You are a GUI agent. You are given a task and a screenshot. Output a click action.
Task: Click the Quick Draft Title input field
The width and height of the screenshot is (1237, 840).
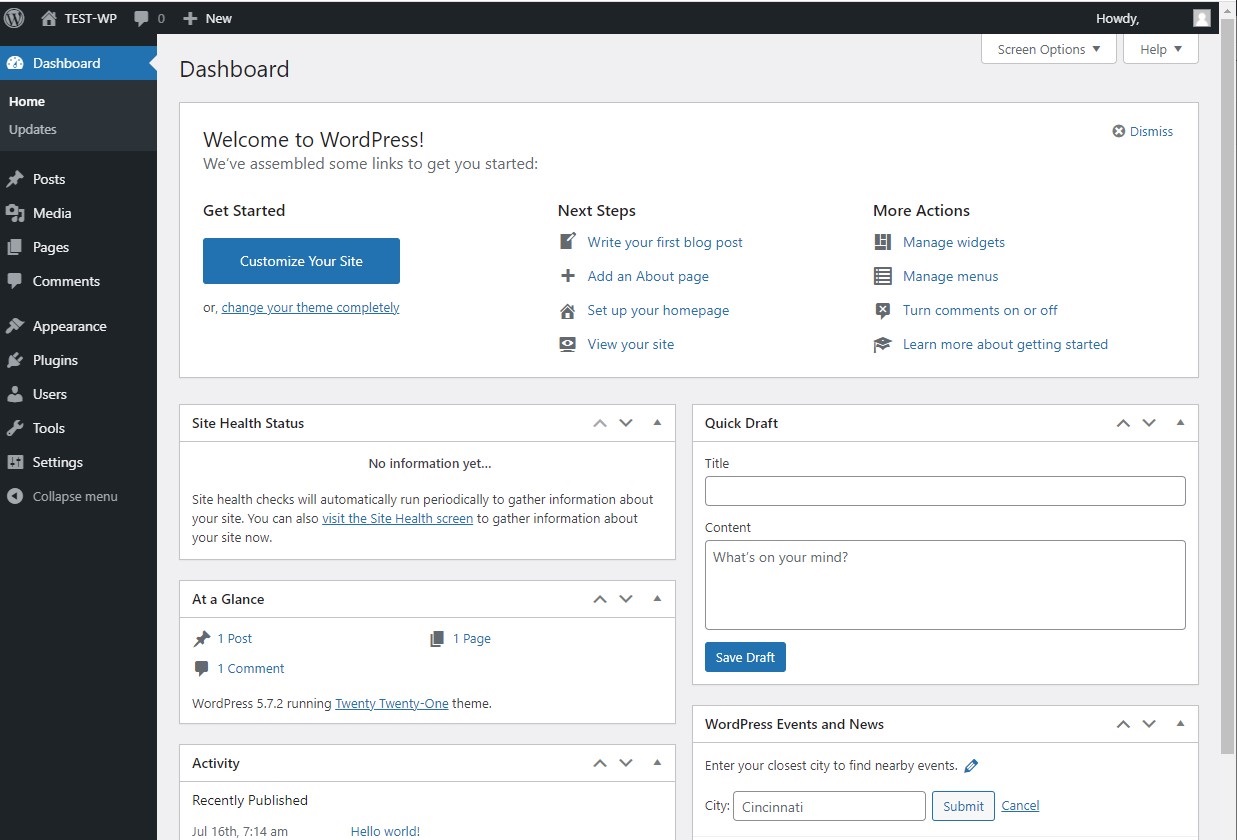pos(945,491)
